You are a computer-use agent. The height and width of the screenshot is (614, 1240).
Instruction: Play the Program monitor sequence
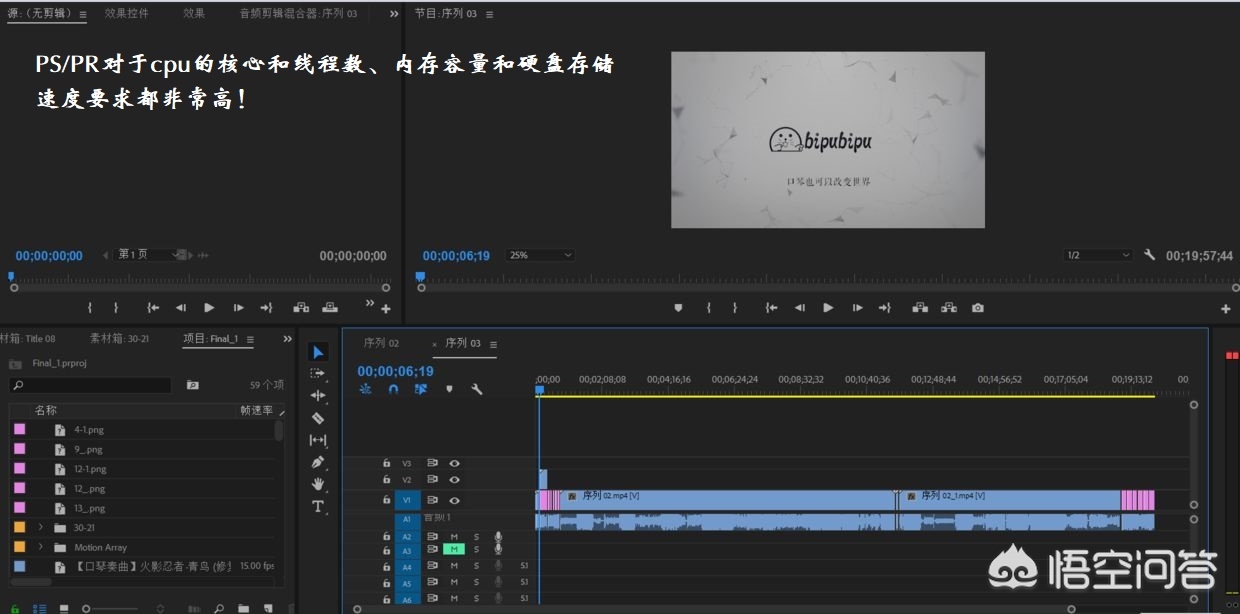tap(828, 308)
